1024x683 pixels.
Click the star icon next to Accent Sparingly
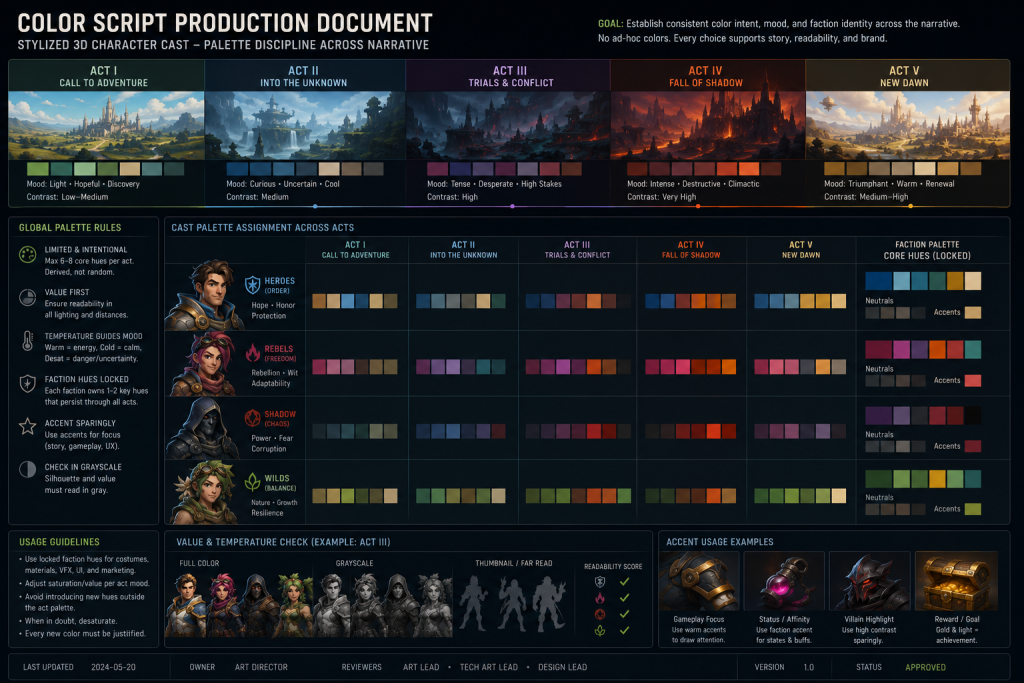(27, 426)
